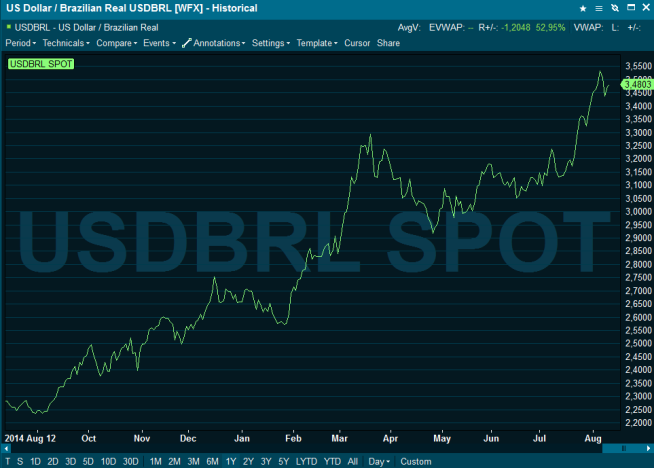This screenshot has width=654, height=468.
Task: Select the 6M range button
Action: 212,461
